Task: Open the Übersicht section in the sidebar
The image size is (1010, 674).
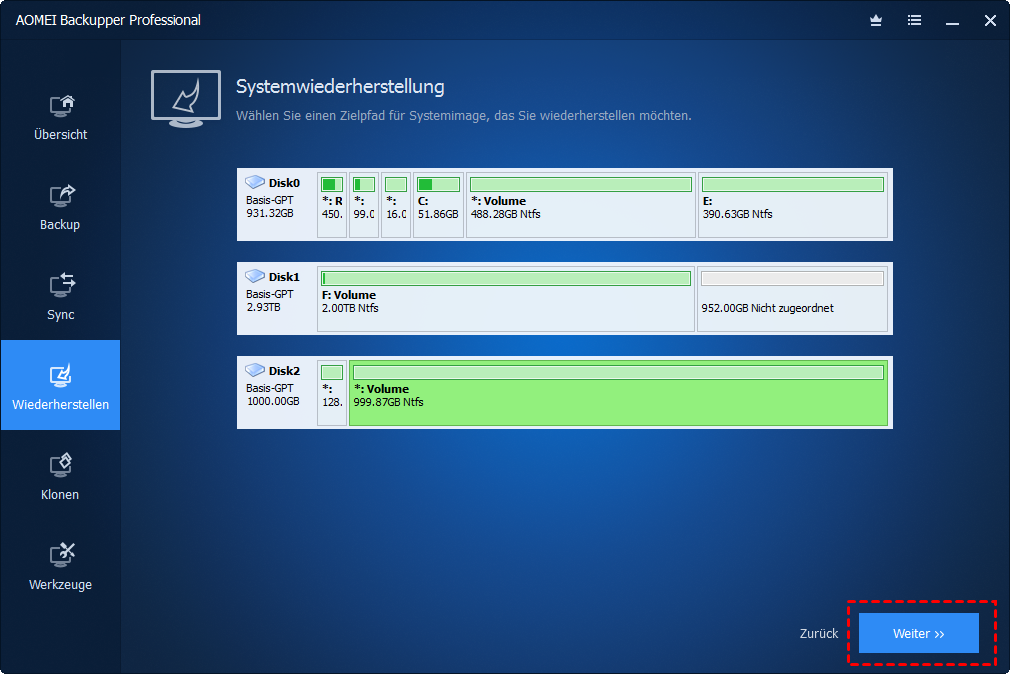Action: 61,117
